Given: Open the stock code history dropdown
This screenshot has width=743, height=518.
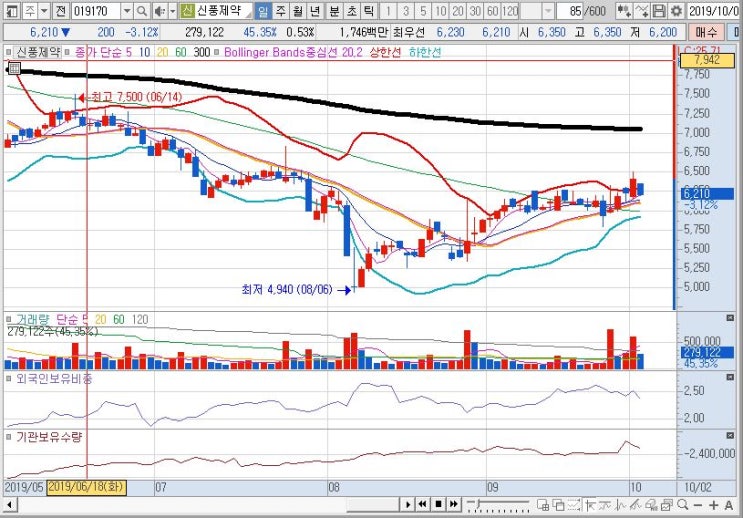Looking at the screenshot, I should (127, 10).
